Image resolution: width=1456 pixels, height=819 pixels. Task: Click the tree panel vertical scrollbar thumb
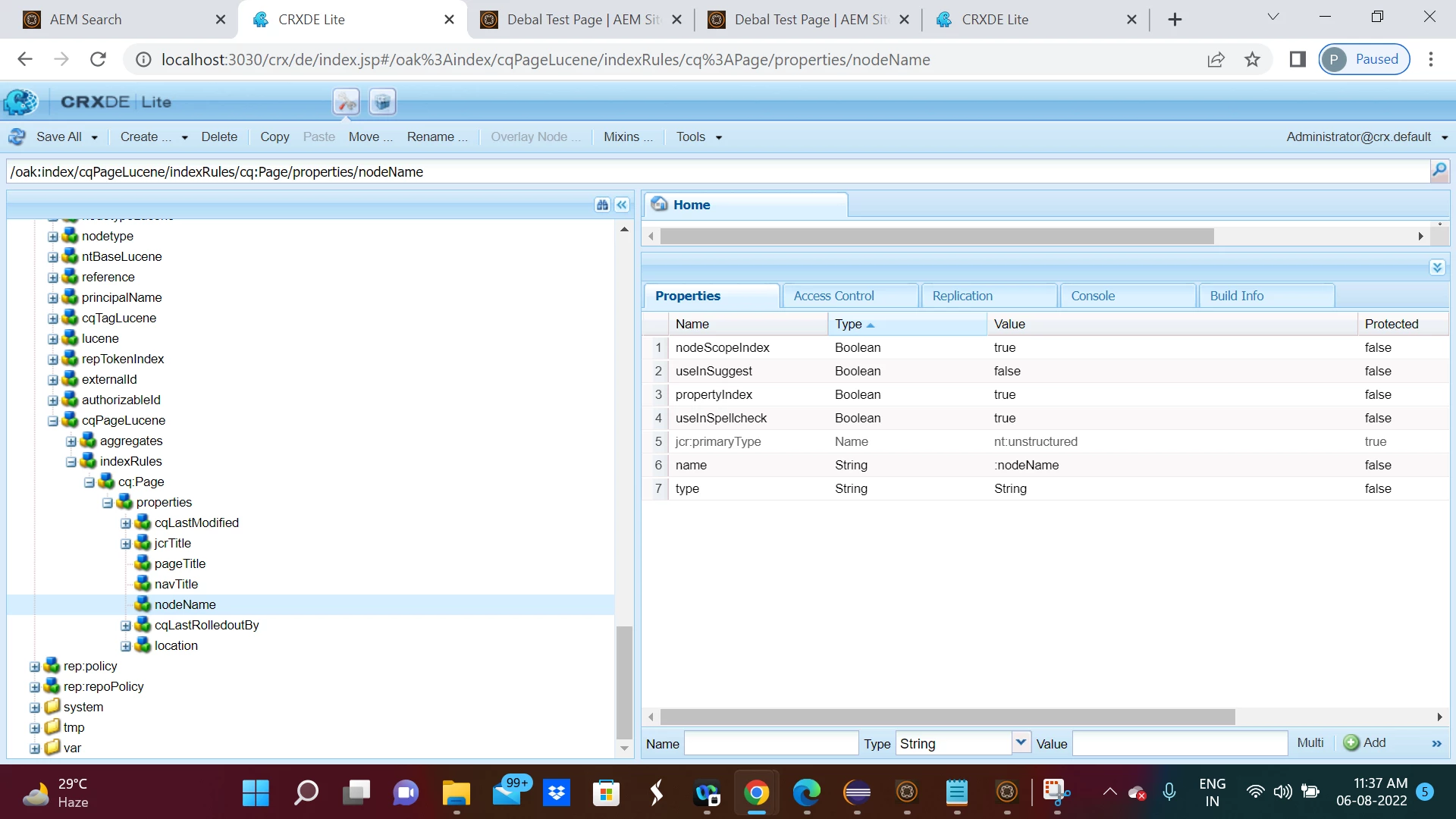click(624, 681)
